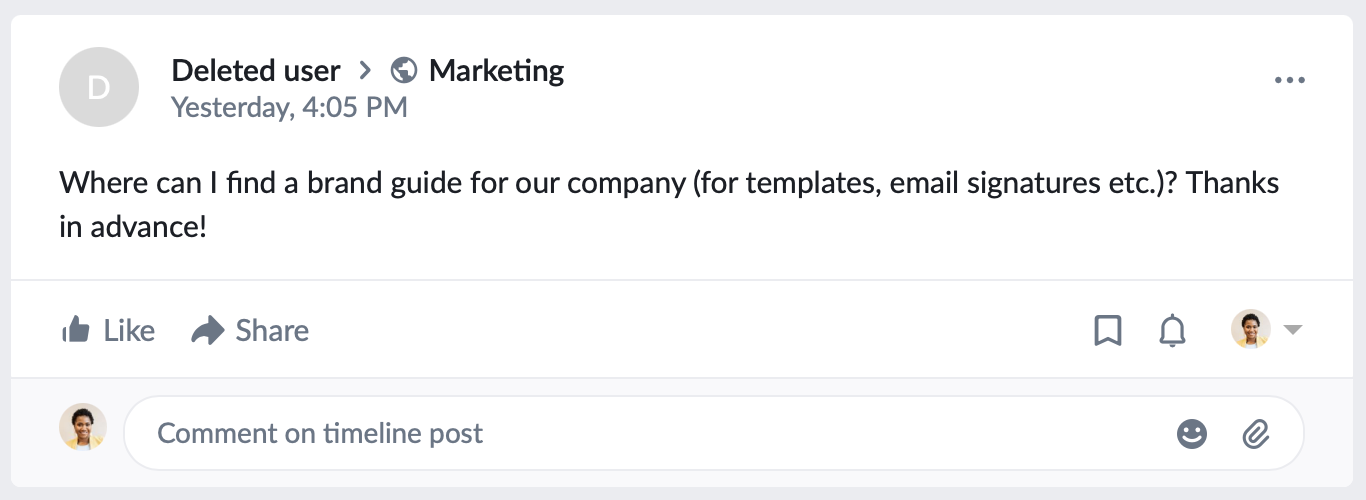Toggle notifications with the bell icon
Viewport: 1366px width, 500px height.
(x=1172, y=330)
